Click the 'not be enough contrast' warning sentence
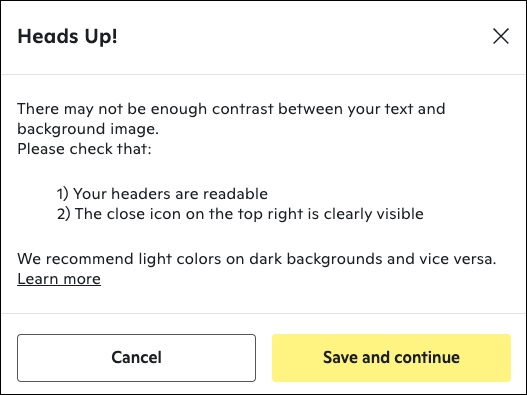Viewport: 527px width, 395px height. point(231,119)
